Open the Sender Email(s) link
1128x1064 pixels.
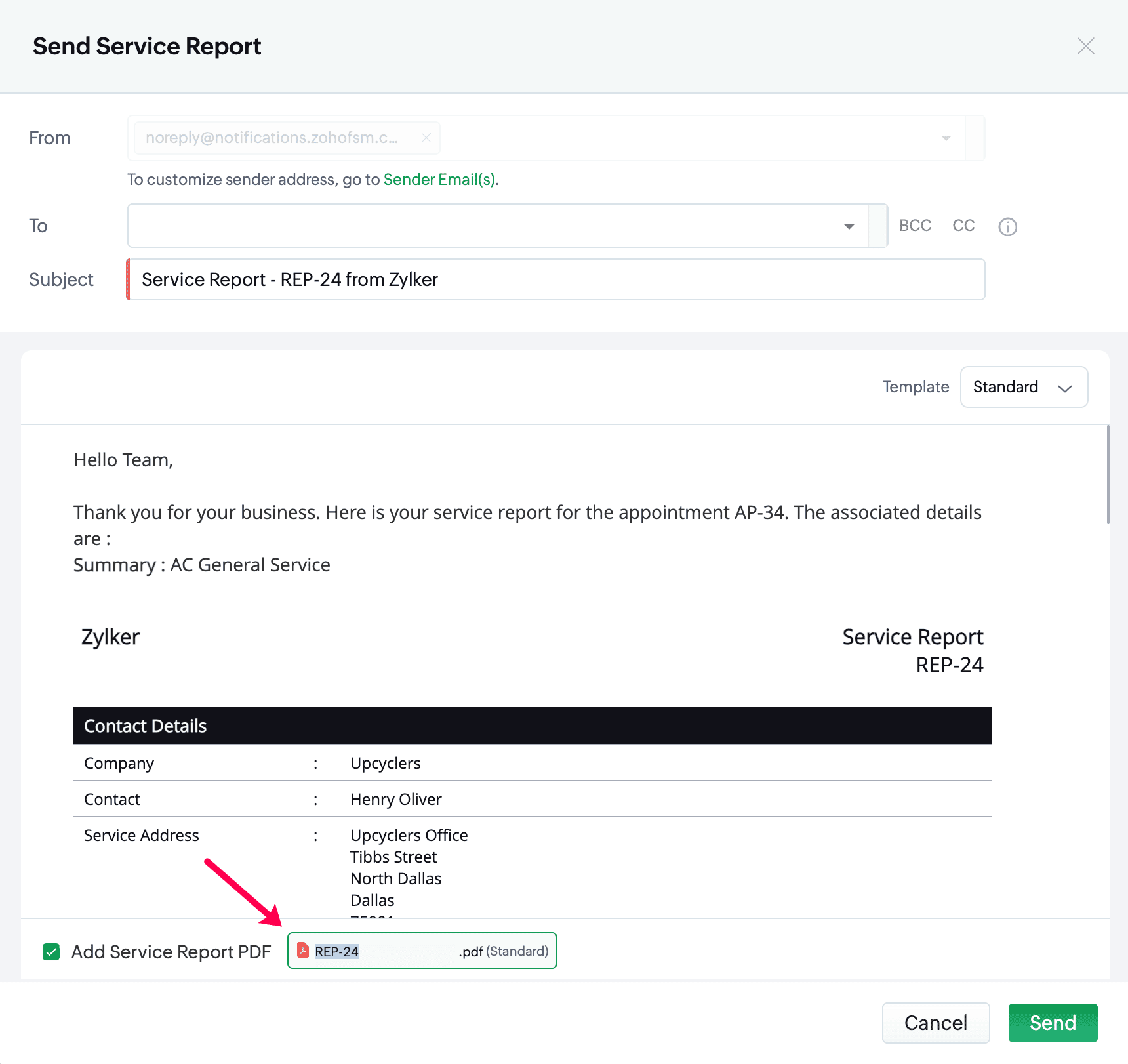click(x=440, y=180)
